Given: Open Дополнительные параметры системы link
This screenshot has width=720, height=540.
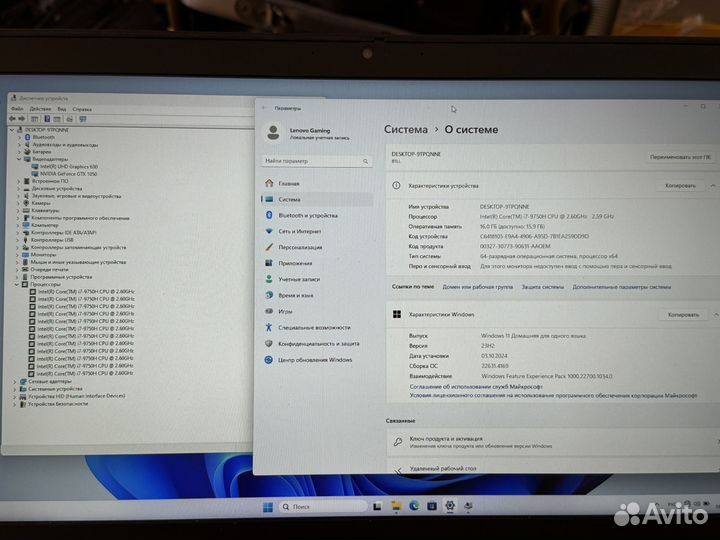Looking at the screenshot, I should 621,287.
